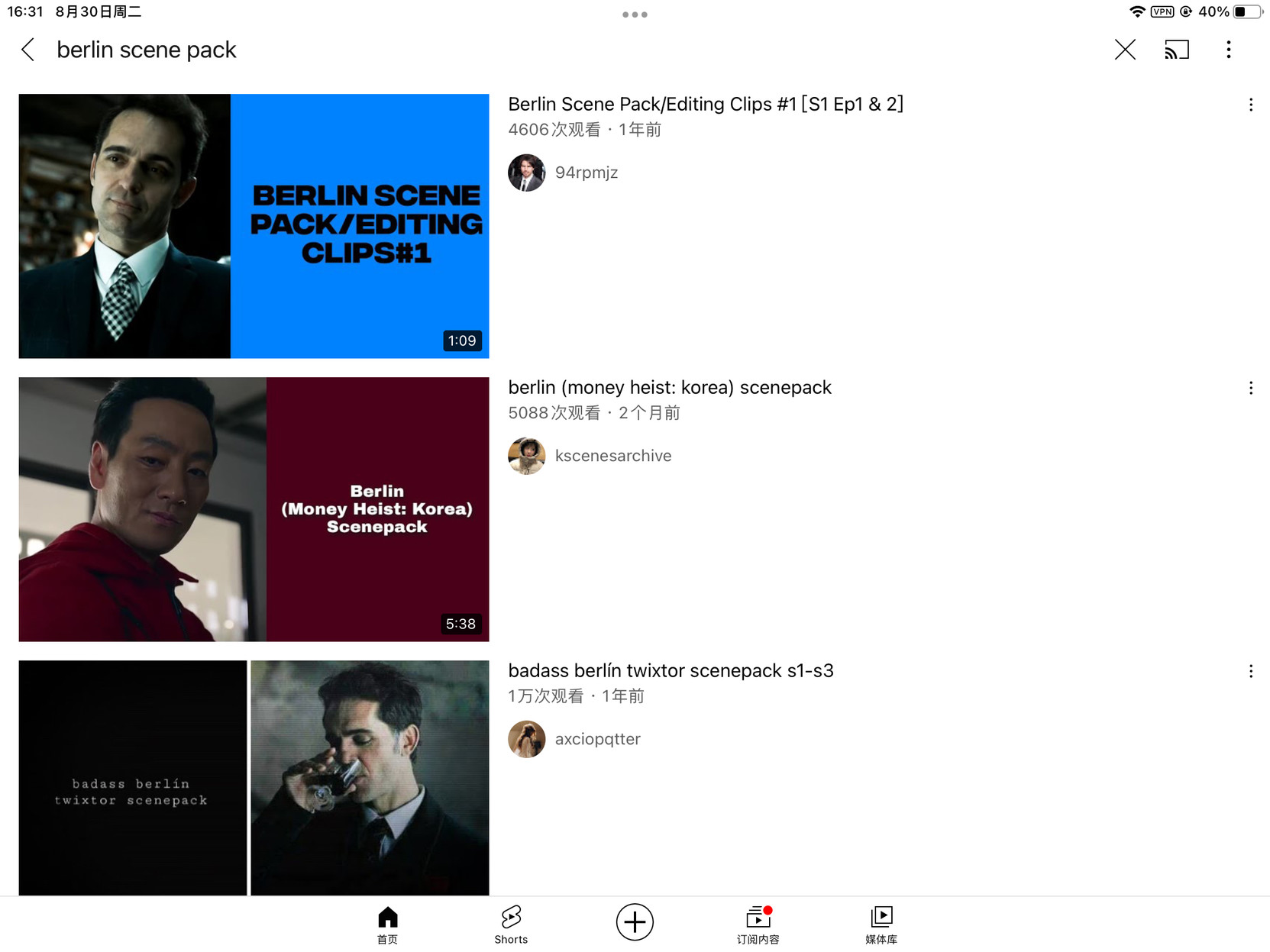Play the Berlin Scene Pack/Editing Clips#1 thumbnail
Viewport: 1270px width, 952px height.
click(254, 226)
